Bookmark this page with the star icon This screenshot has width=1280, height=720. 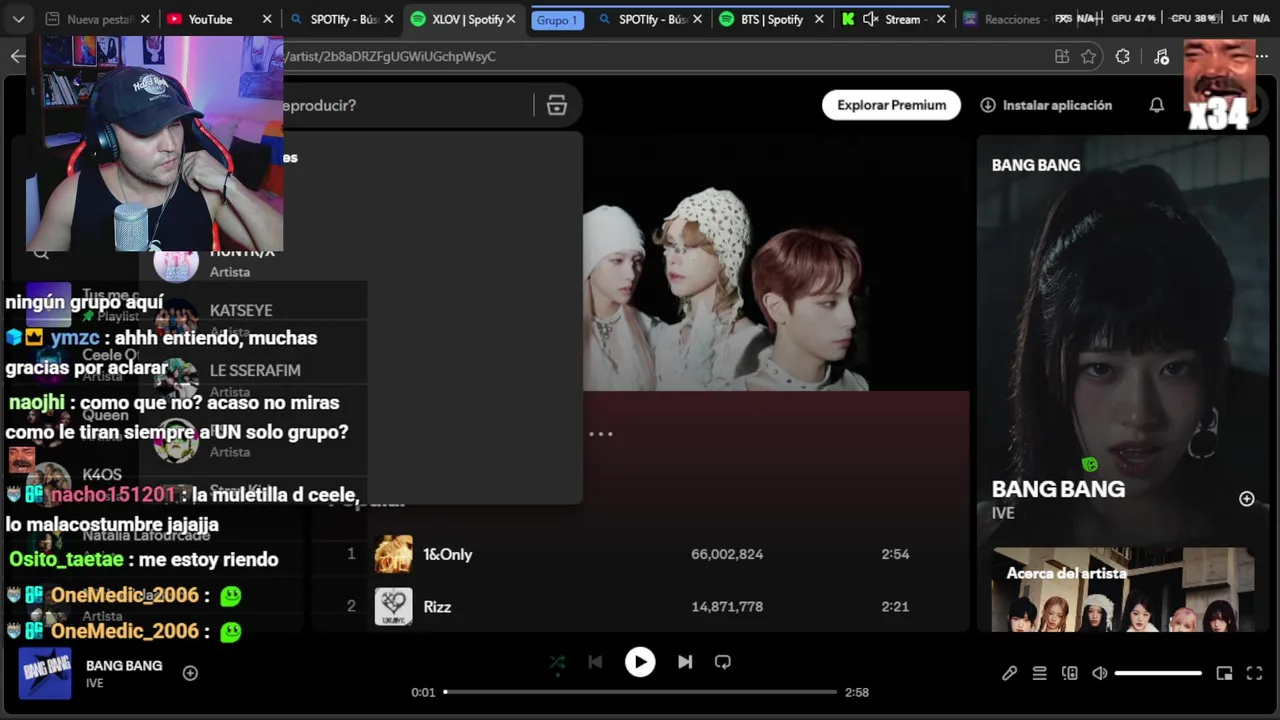point(1089,57)
